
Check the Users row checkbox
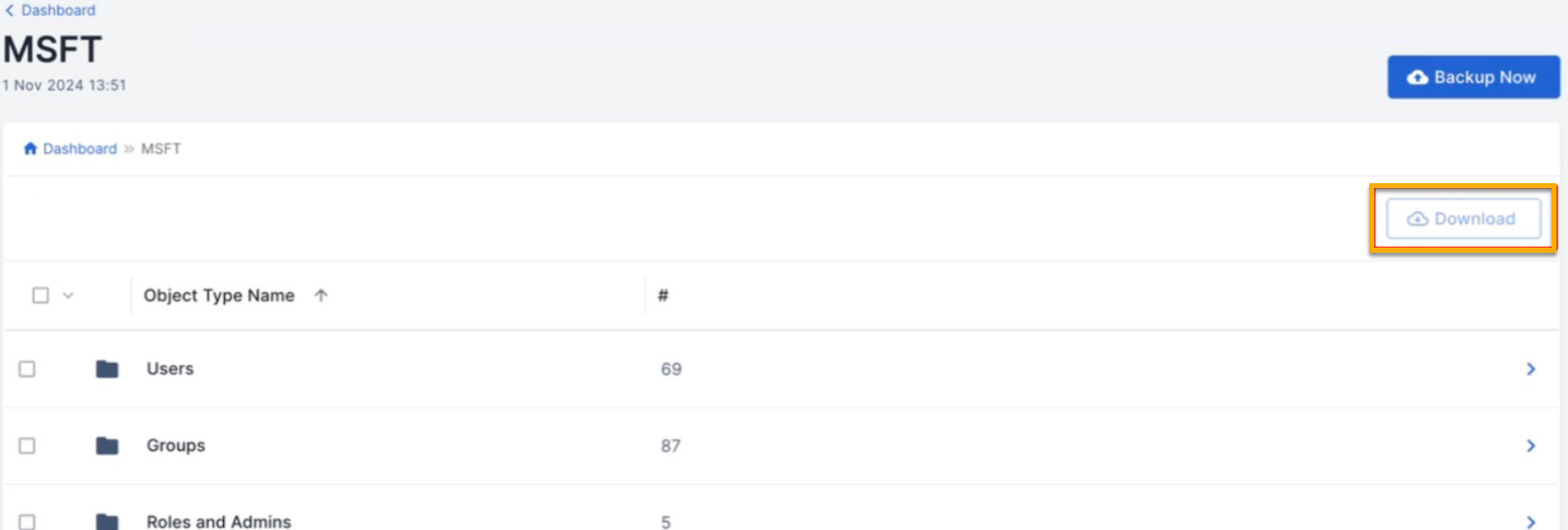coord(27,369)
